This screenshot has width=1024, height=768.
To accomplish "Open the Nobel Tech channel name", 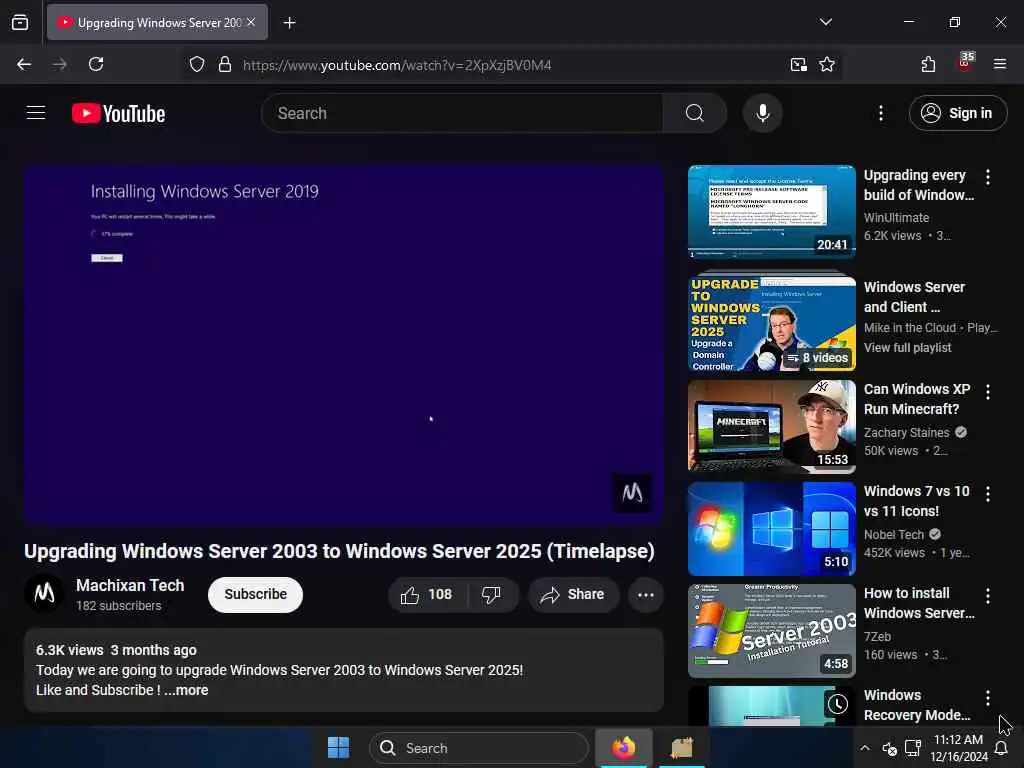I will click(x=893, y=534).
